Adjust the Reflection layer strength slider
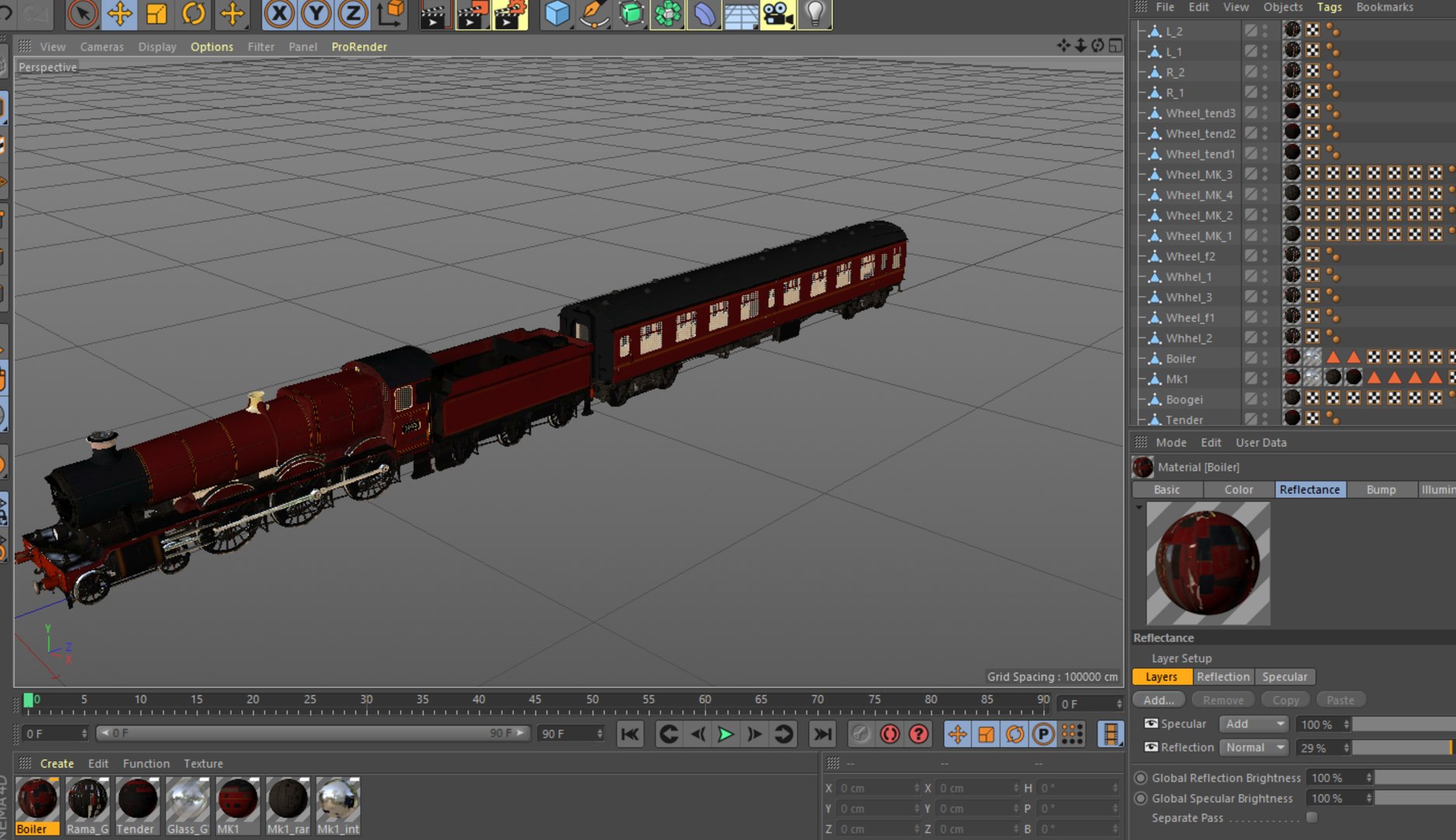The image size is (1456, 840). 1404,747
